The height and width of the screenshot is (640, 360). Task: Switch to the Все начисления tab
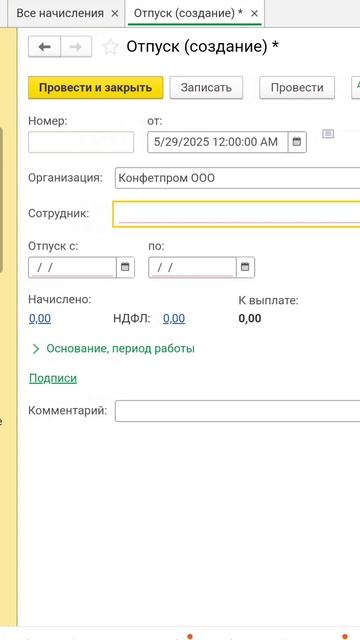pyautogui.click(x=60, y=13)
